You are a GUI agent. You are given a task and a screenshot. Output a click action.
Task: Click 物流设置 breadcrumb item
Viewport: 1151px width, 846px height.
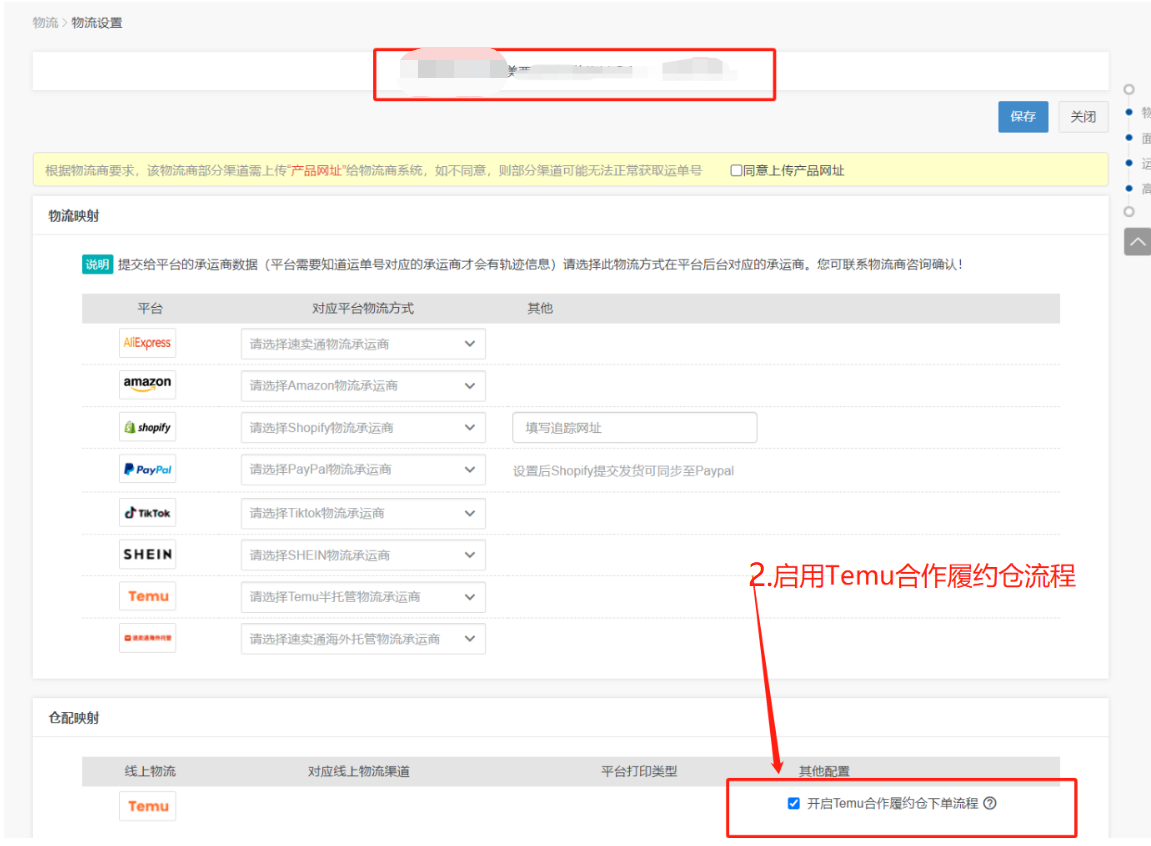[x=97, y=23]
